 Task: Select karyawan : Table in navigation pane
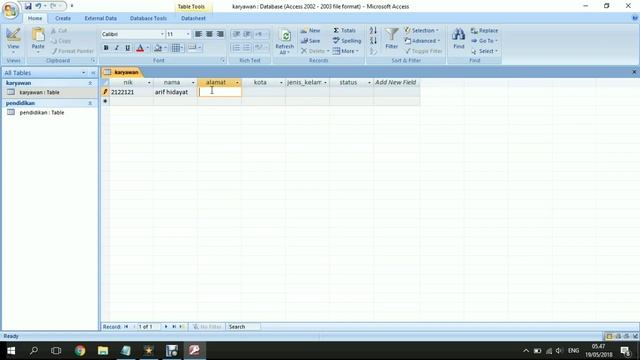(x=40, y=92)
